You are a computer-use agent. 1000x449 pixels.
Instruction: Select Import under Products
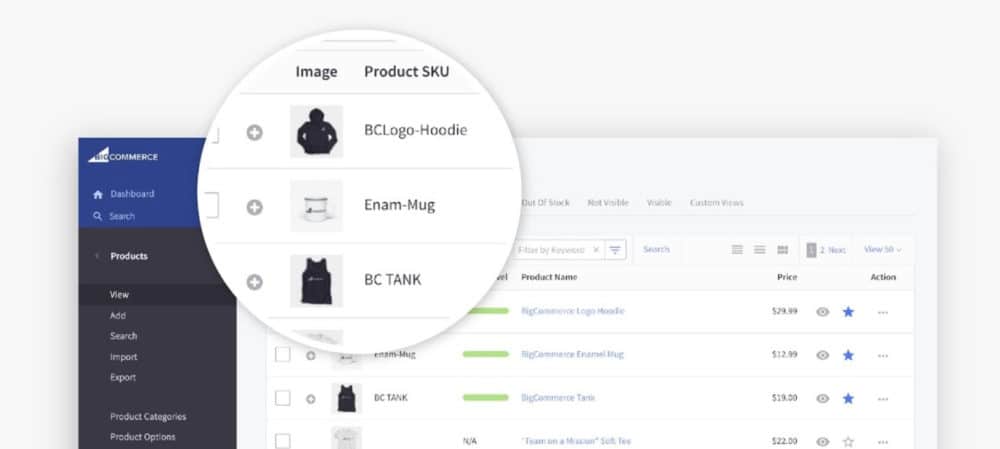coord(124,357)
